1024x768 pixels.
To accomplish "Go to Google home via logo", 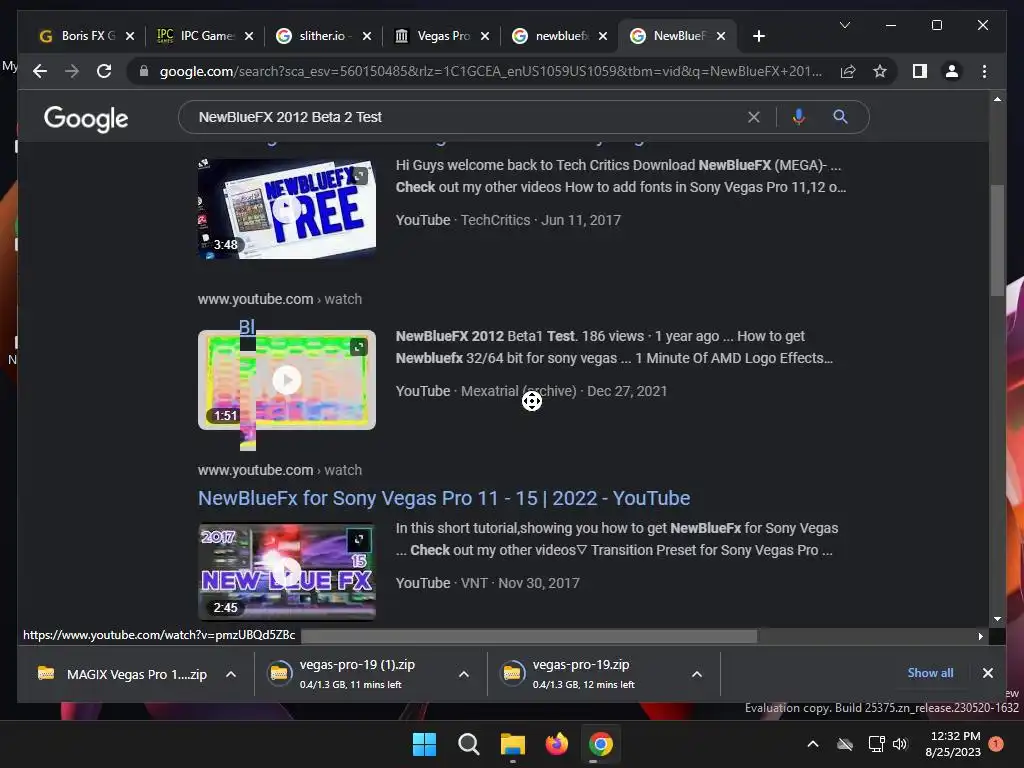I will point(86,119).
